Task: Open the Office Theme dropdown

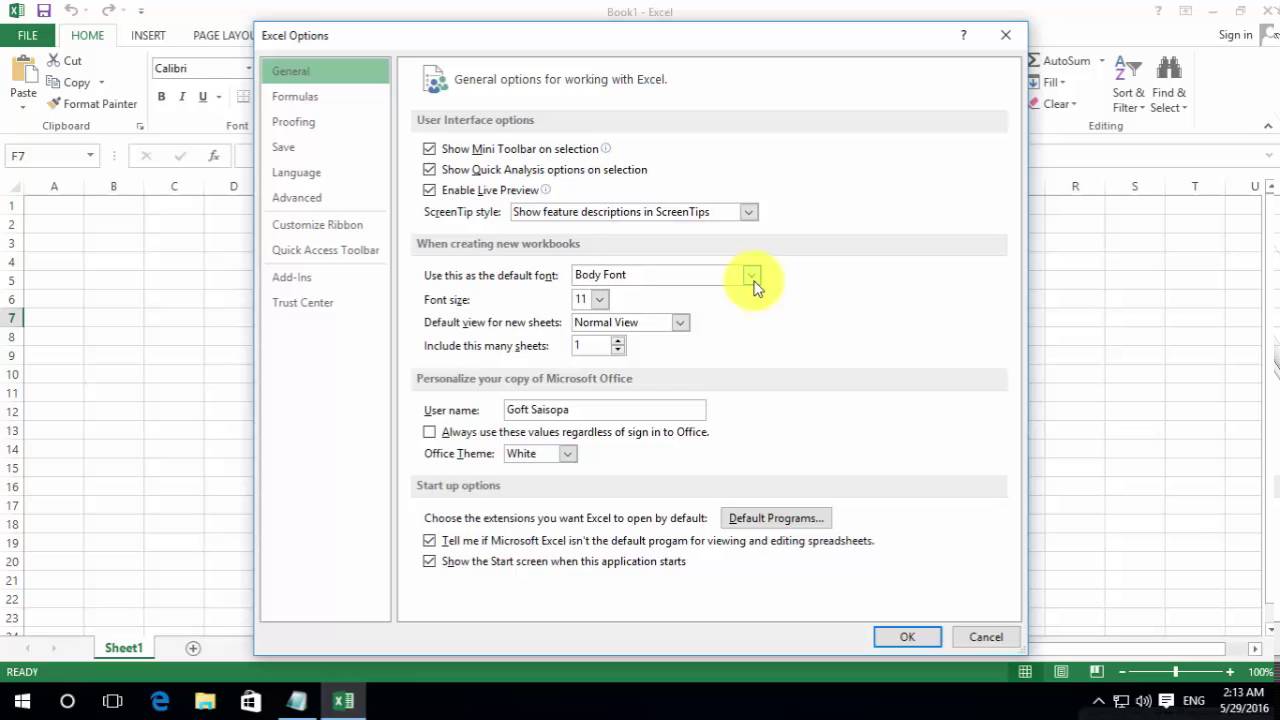Action: 567,454
